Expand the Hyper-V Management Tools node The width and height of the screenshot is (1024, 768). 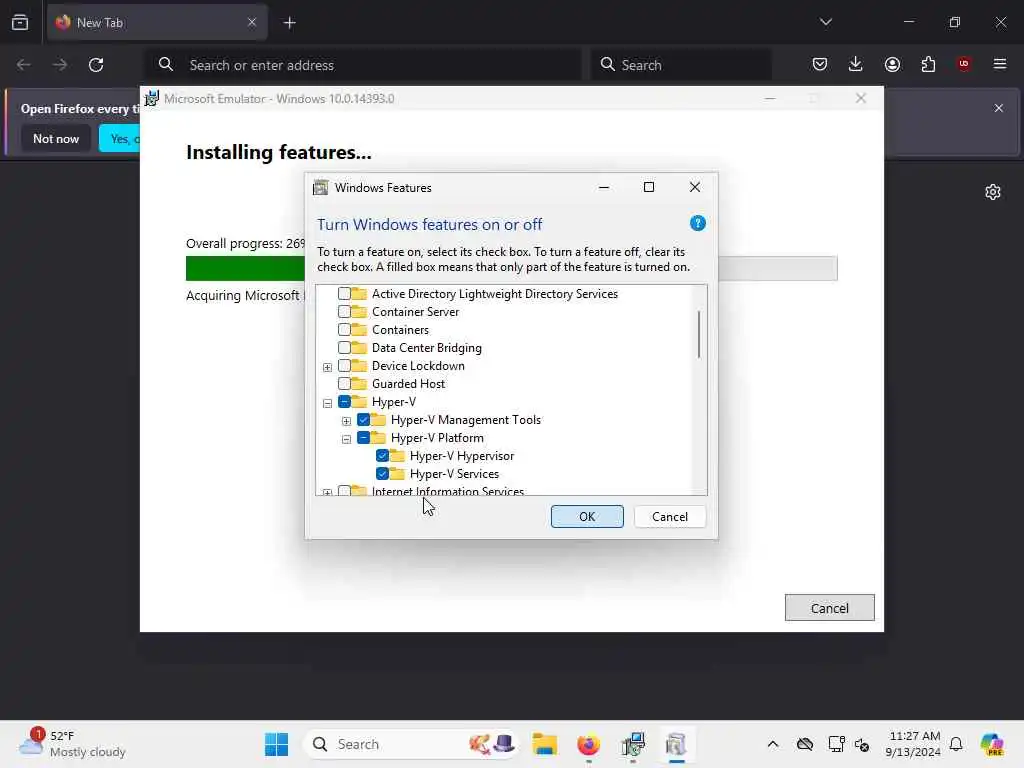coord(346,421)
